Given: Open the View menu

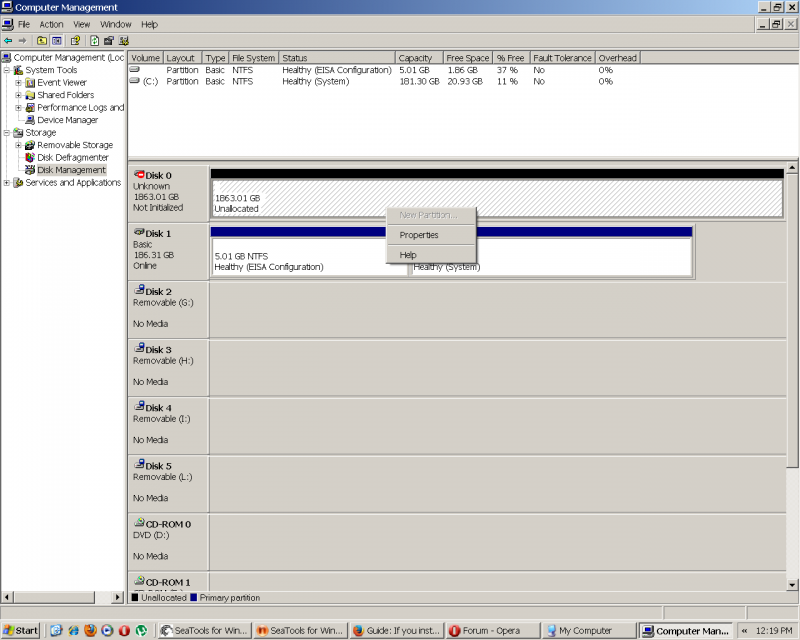Looking at the screenshot, I should 81,24.
